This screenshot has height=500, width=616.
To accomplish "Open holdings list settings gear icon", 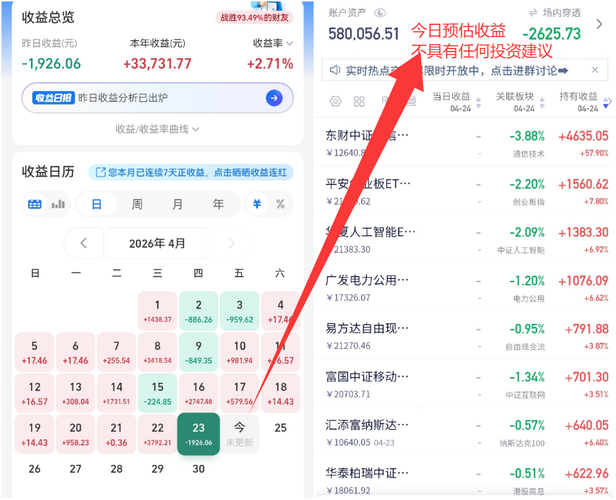I will point(336,101).
